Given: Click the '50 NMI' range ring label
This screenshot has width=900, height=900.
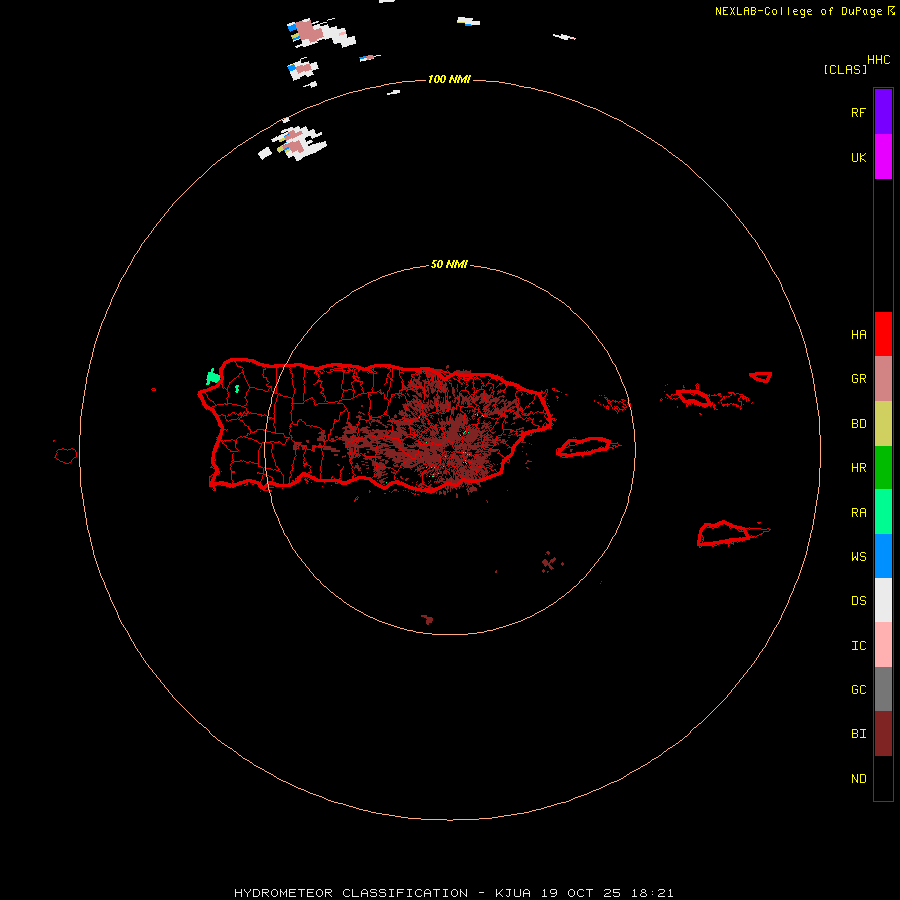Looking at the screenshot, I should click(x=449, y=264).
